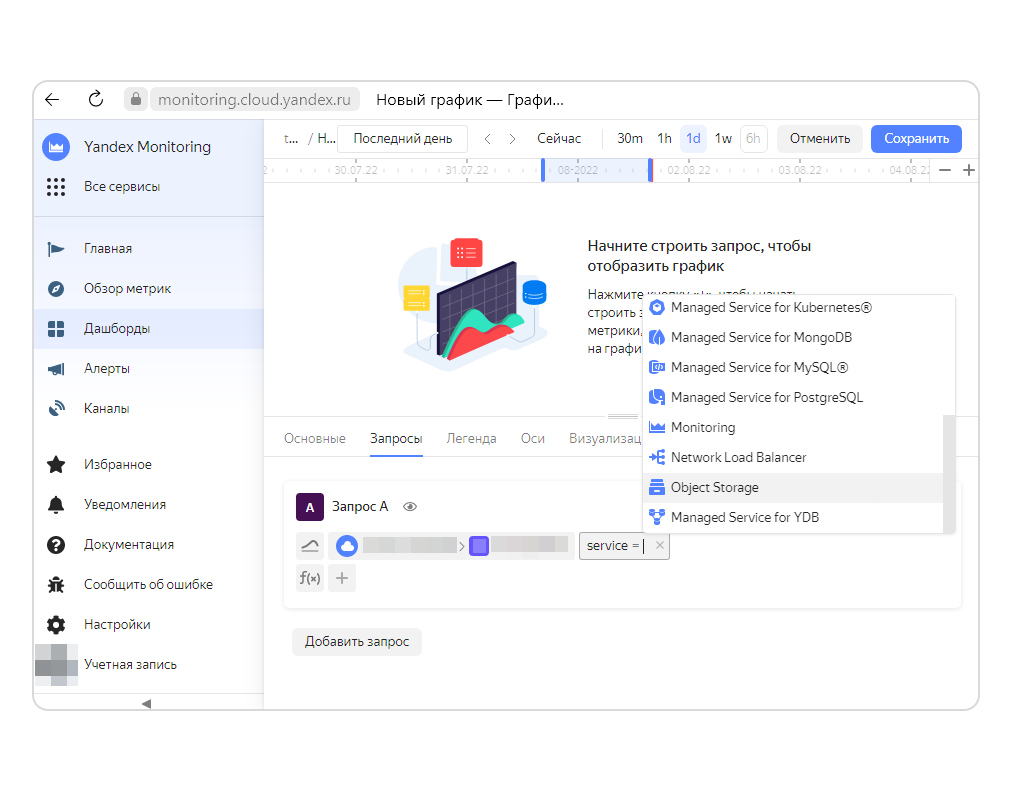
Task: Click the satellite icon for Каналы
Action: pos(56,409)
